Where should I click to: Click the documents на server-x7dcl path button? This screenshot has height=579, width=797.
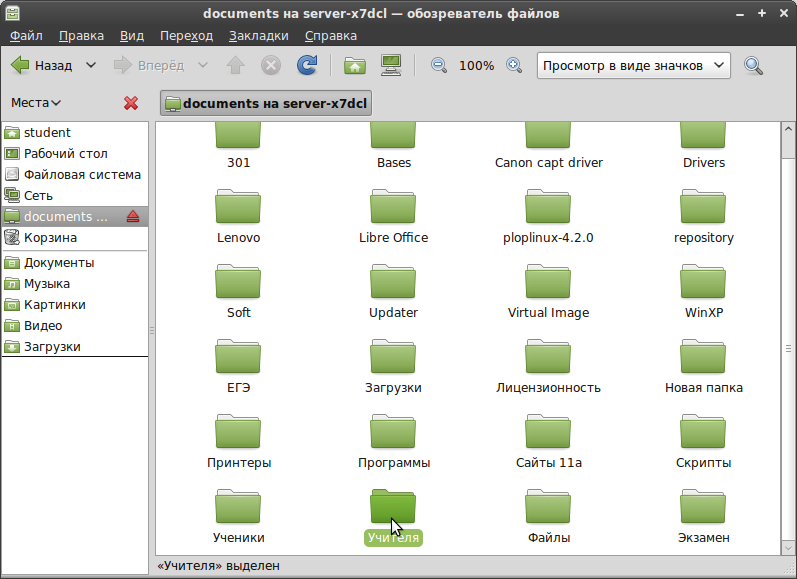[x=266, y=103]
